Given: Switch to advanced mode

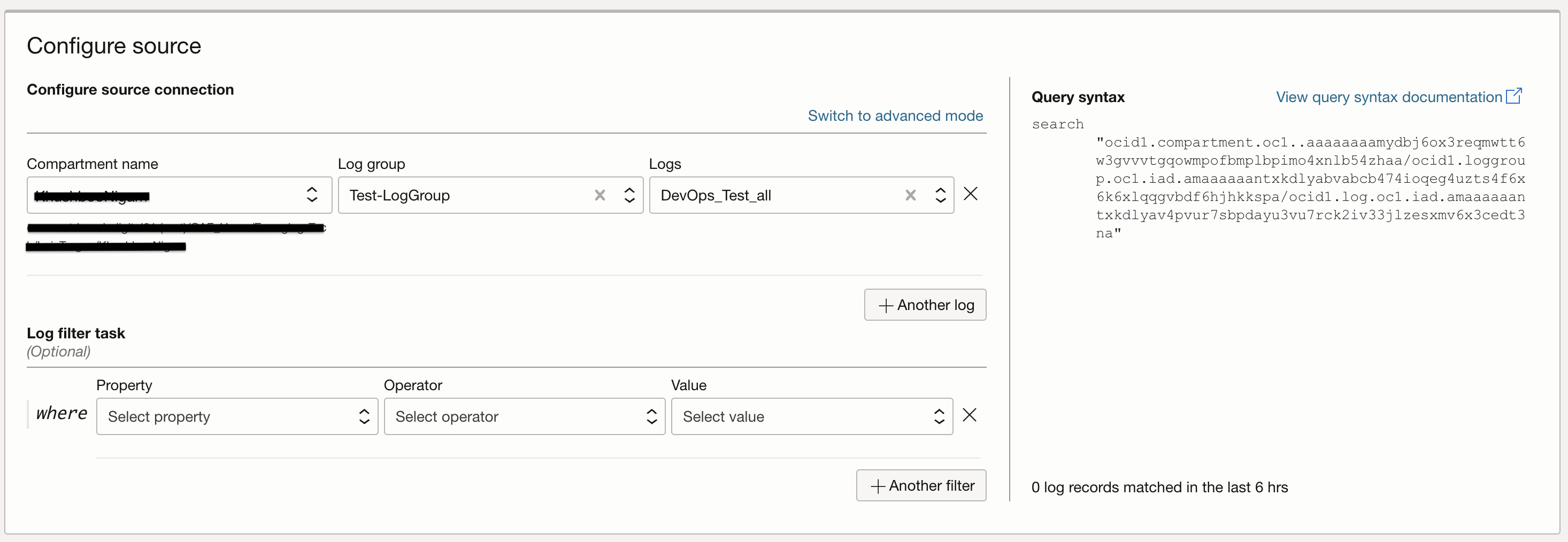Looking at the screenshot, I should 895,115.
